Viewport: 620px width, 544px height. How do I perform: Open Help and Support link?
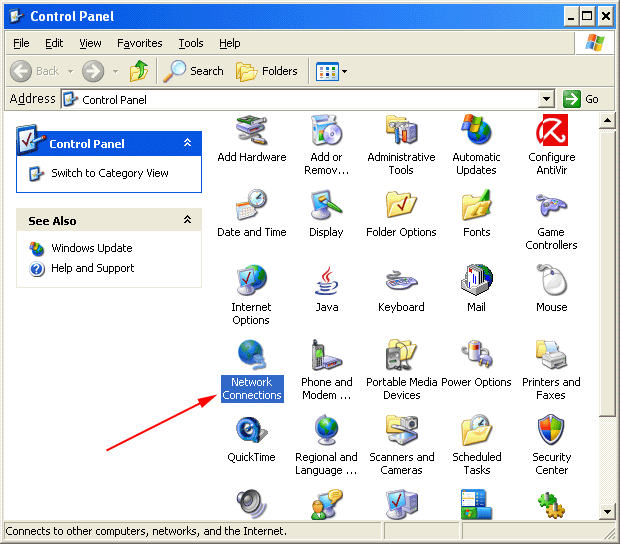click(x=93, y=268)
